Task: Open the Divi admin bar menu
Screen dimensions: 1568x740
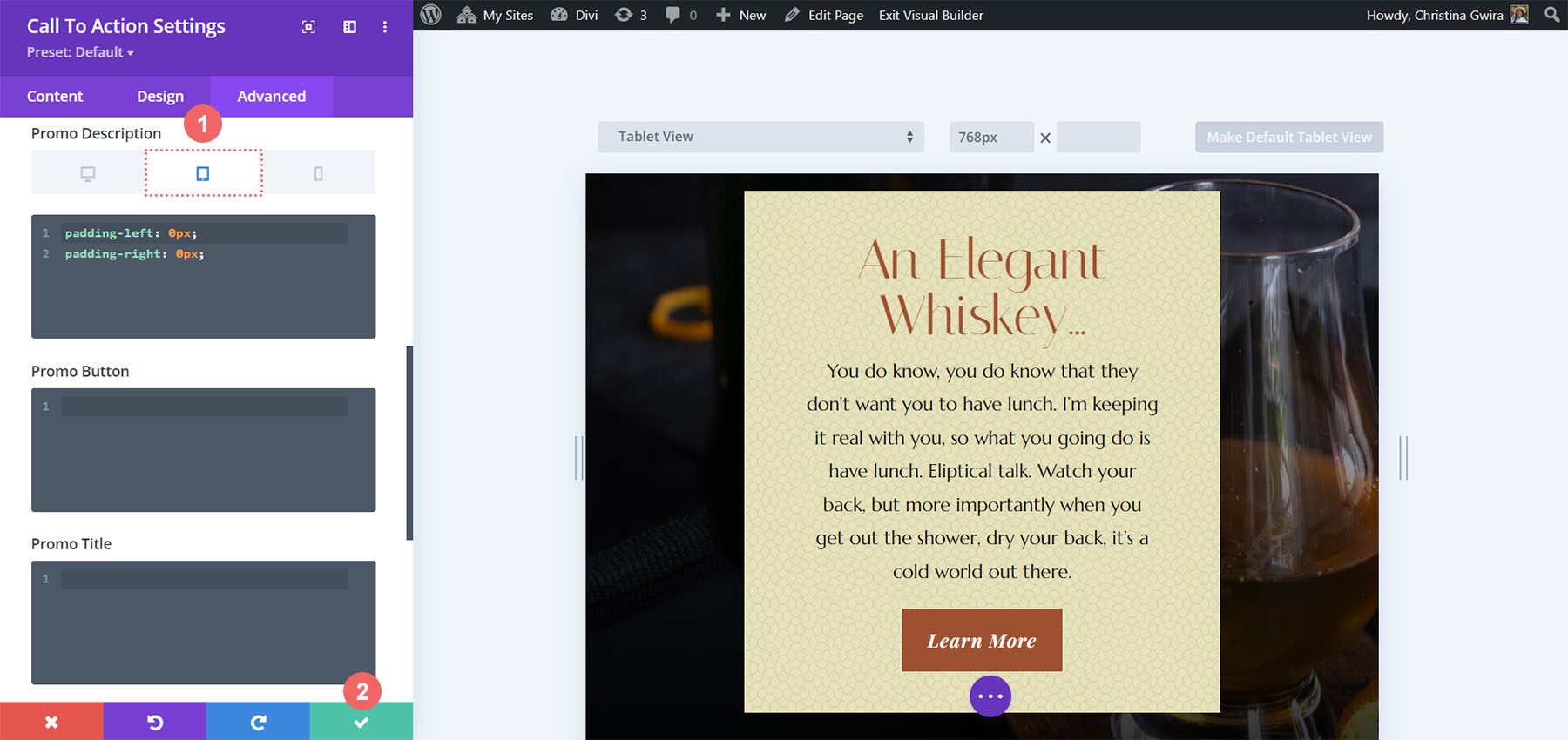Action: point(574,15)
